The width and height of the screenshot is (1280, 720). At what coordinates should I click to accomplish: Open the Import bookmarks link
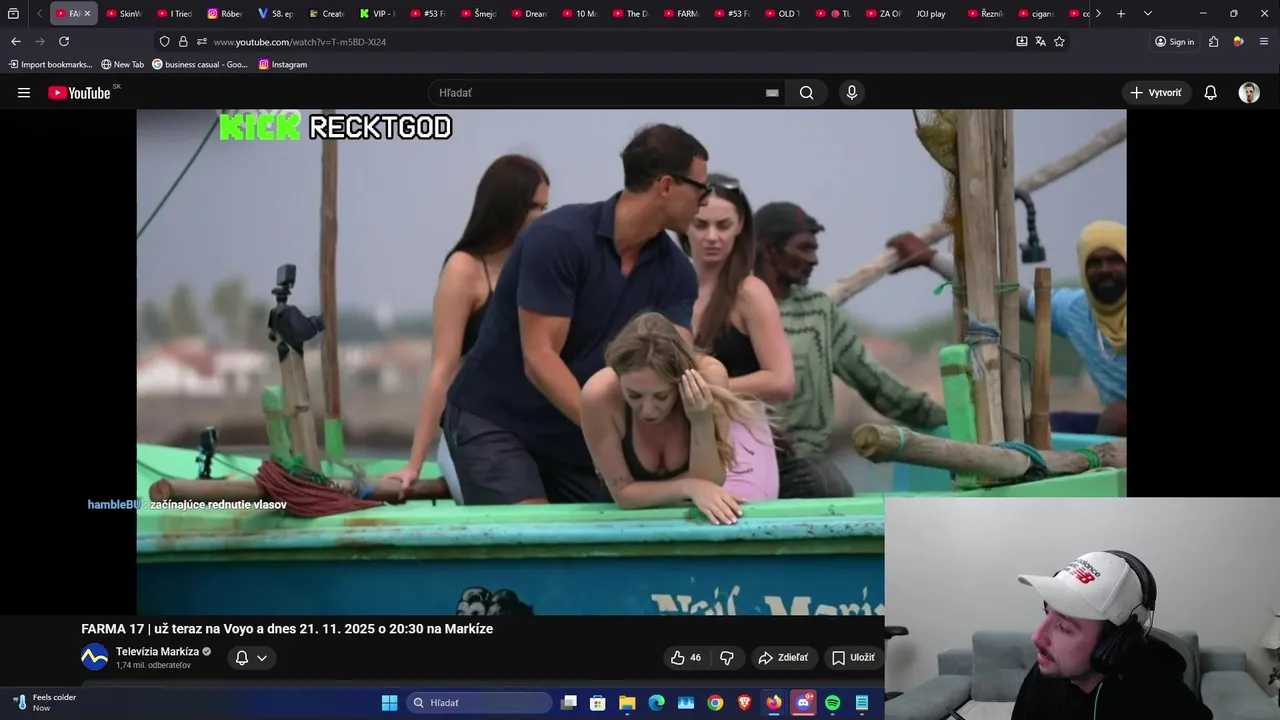(x=50, y=64)
